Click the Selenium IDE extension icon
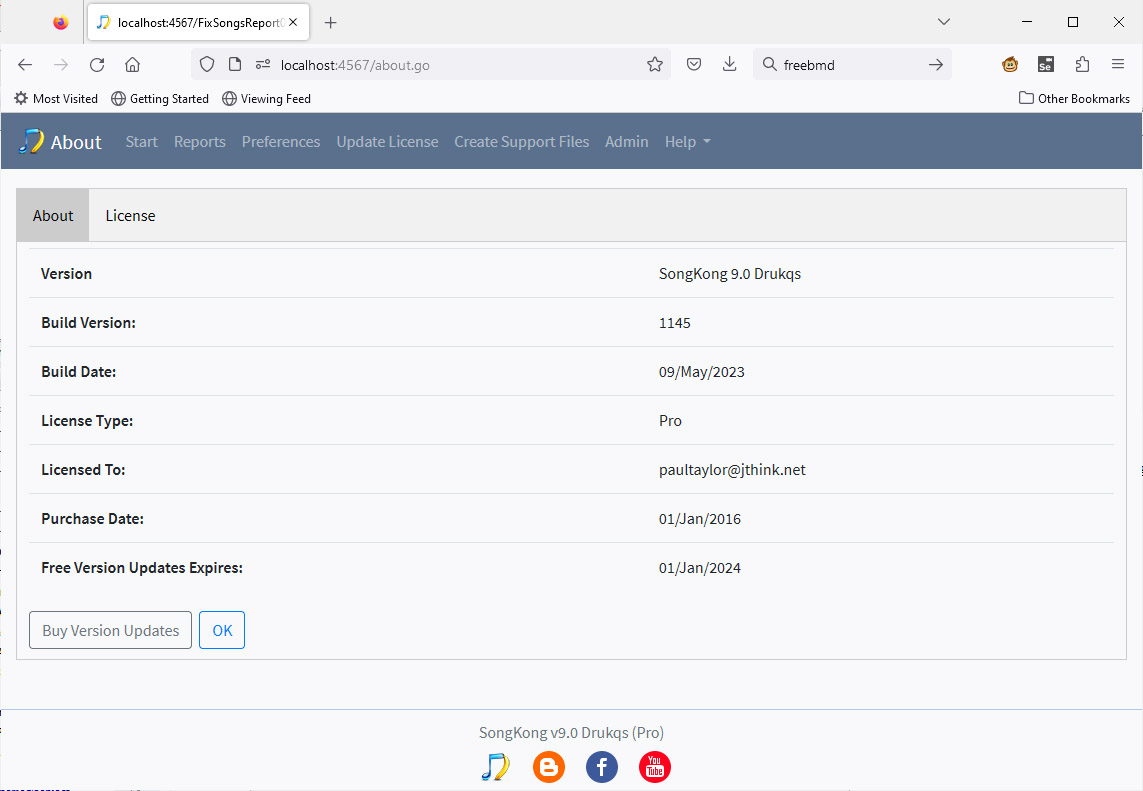1143x791 pixels. [1045, 65]
